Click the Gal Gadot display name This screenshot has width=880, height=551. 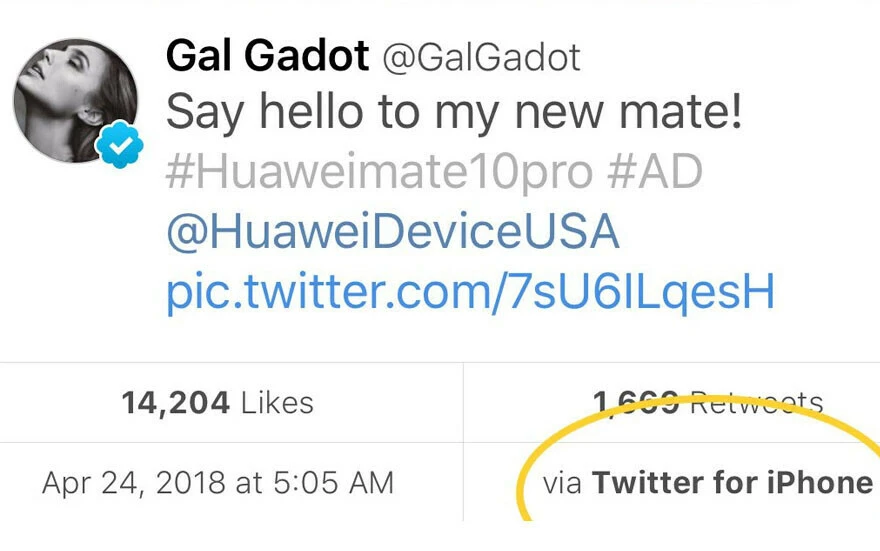[268, 57]
